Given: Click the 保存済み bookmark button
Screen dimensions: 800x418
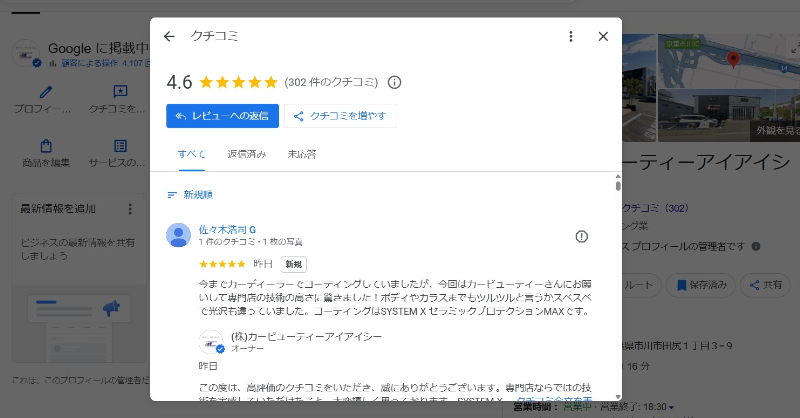Looking at the screenshot, I should coord(701,285).
